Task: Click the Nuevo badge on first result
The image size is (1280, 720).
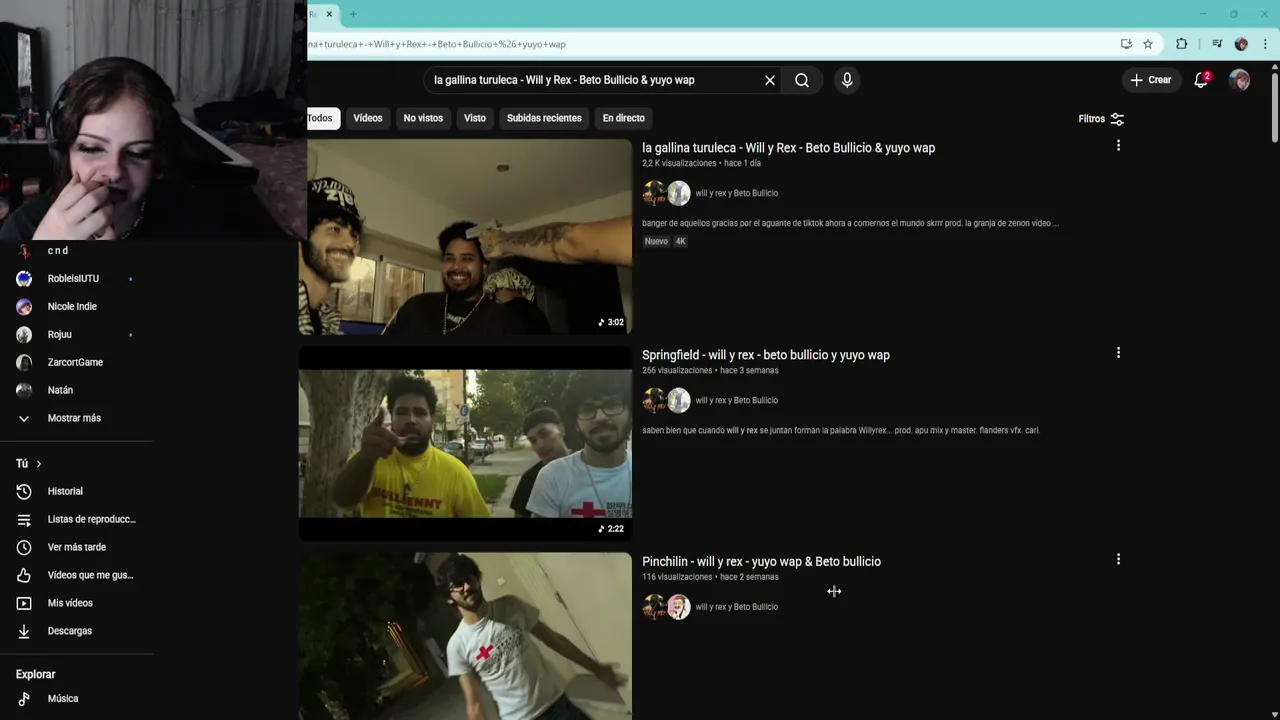Action: pos(656,241)
